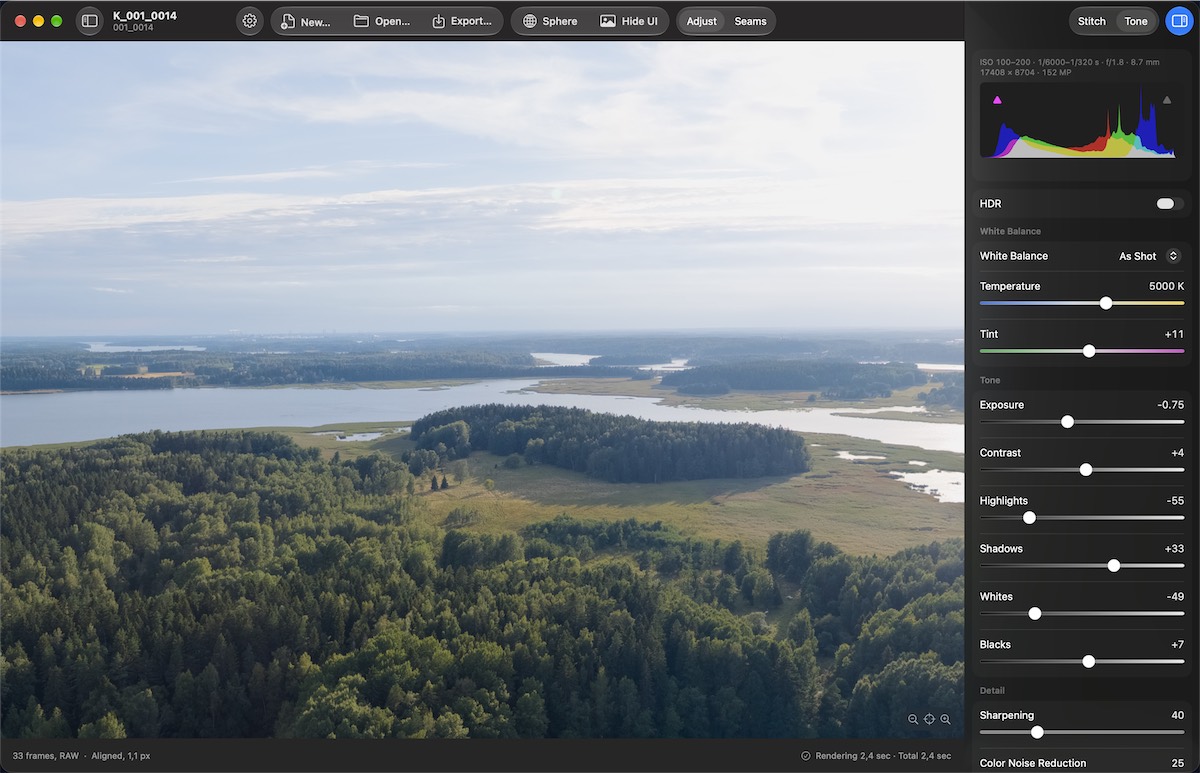Open the settings gear in toolbar
This screenshot has width=1200, height=773.
(x=250, y=21)
